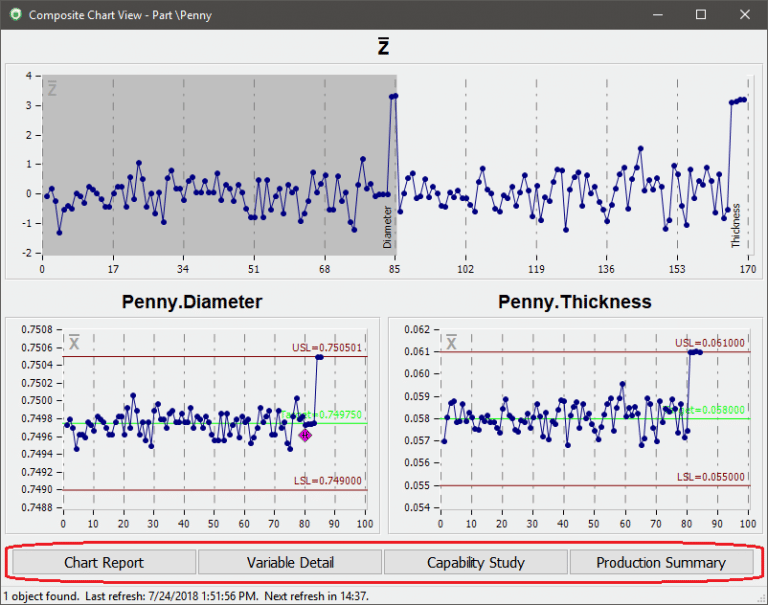
Task: Click the vertical Diameter label in Z chart
Action: tap(388, 226)
